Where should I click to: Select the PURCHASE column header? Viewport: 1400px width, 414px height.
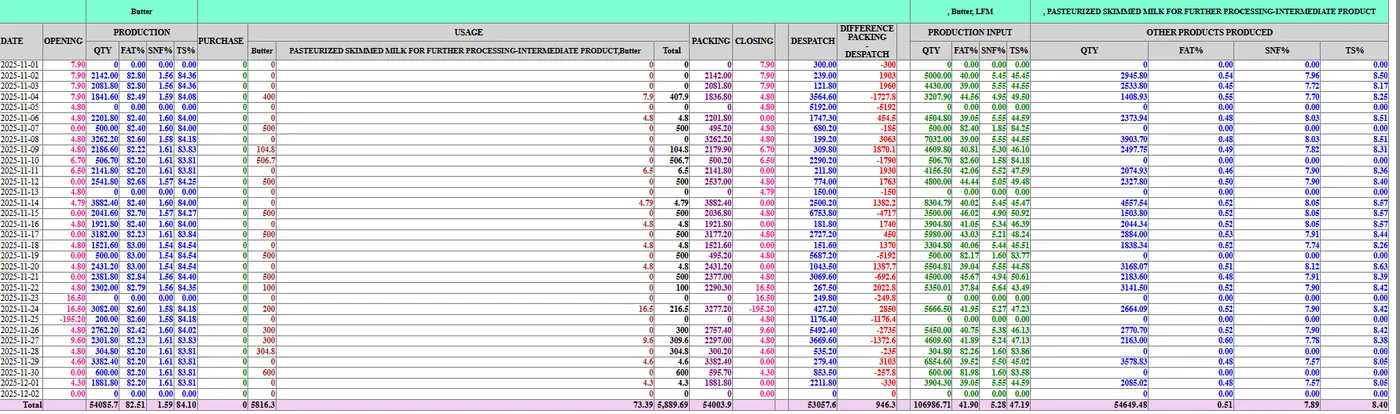pyautogui.click(x=222, y=41)
